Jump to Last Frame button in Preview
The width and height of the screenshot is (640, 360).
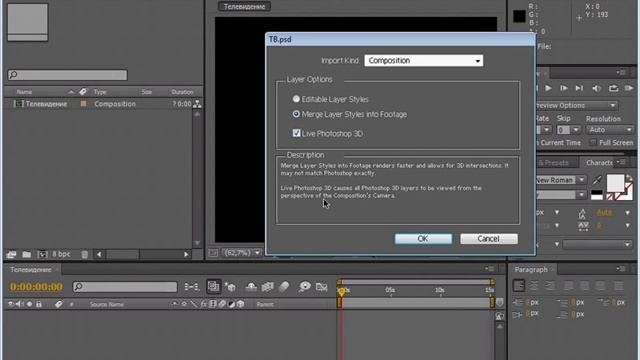tap(579, 88)
